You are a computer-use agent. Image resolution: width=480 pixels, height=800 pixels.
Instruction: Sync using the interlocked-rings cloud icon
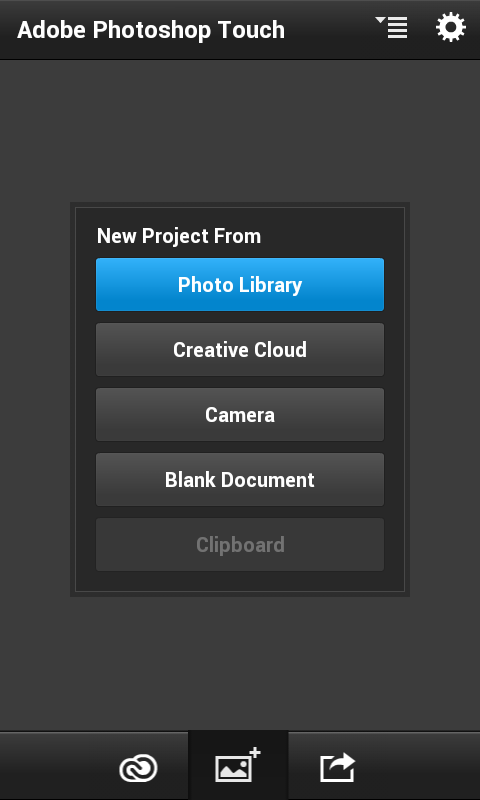coord(138,768)
